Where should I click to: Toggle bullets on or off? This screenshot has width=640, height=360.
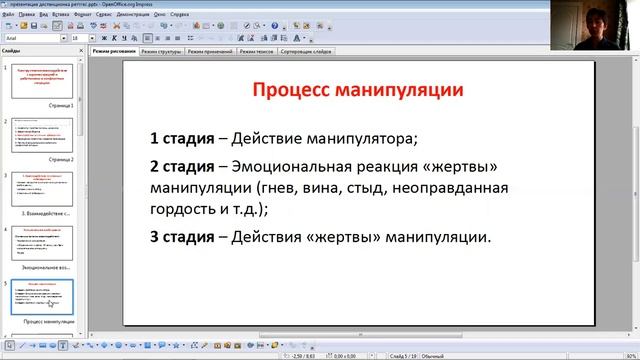tap(190, 38)
